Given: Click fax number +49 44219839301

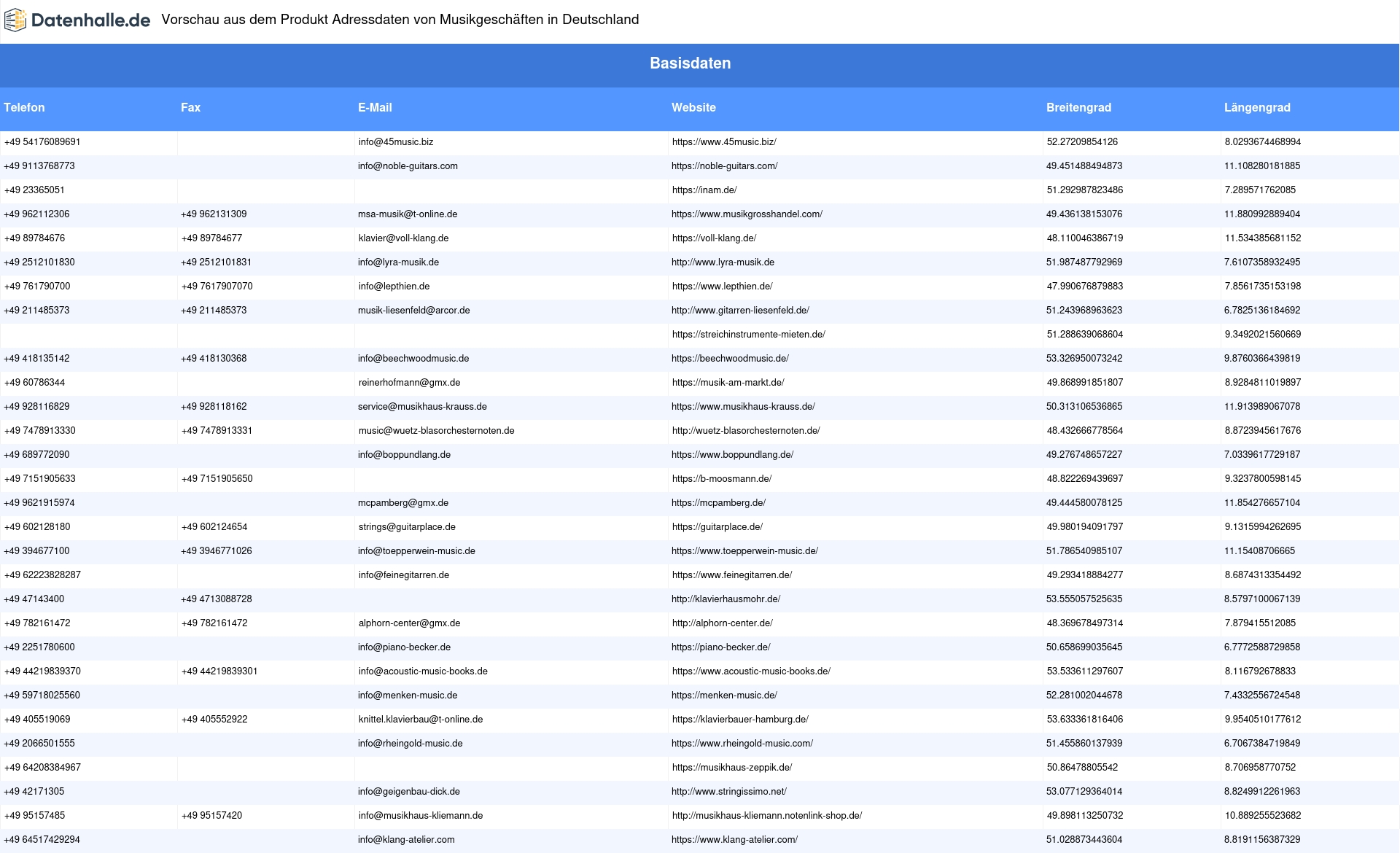Looking at the screenshot, I should pyautogui.click(x=219, y=671).
